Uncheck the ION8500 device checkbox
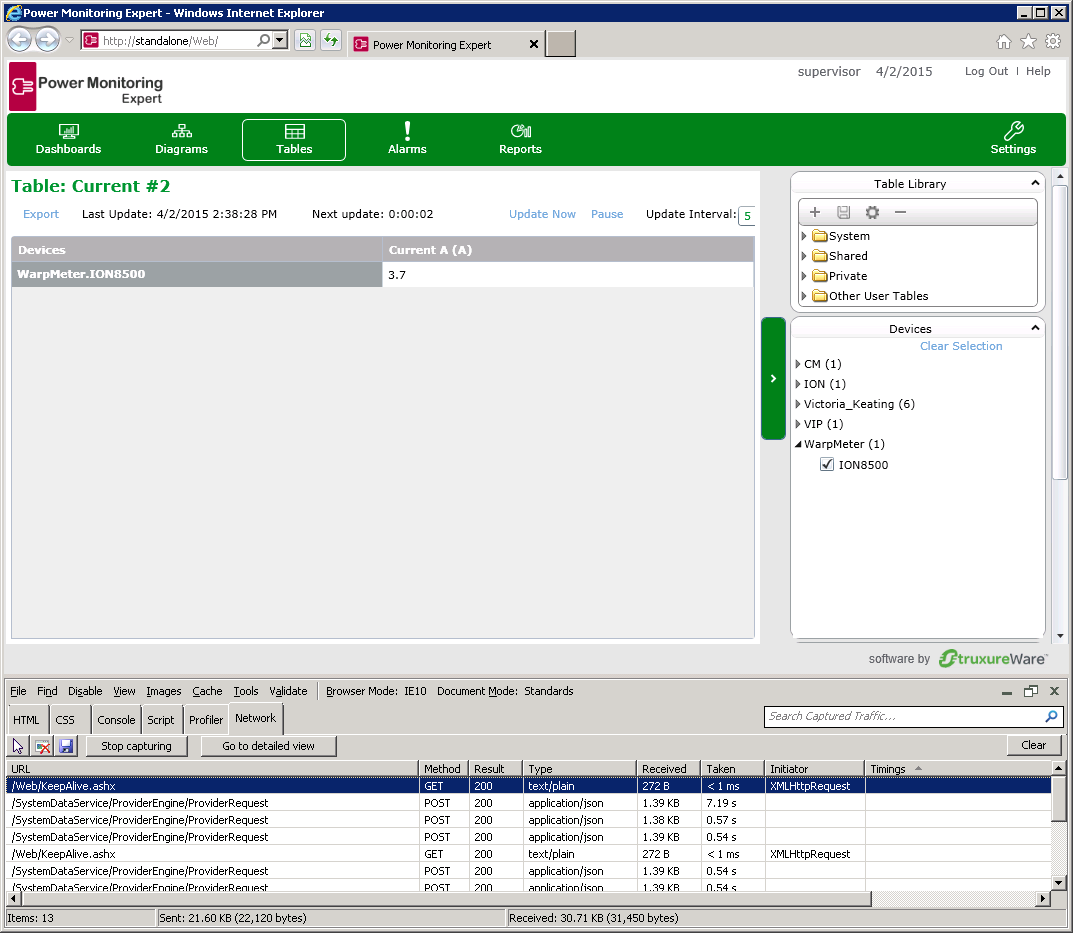 click(827, 464)
